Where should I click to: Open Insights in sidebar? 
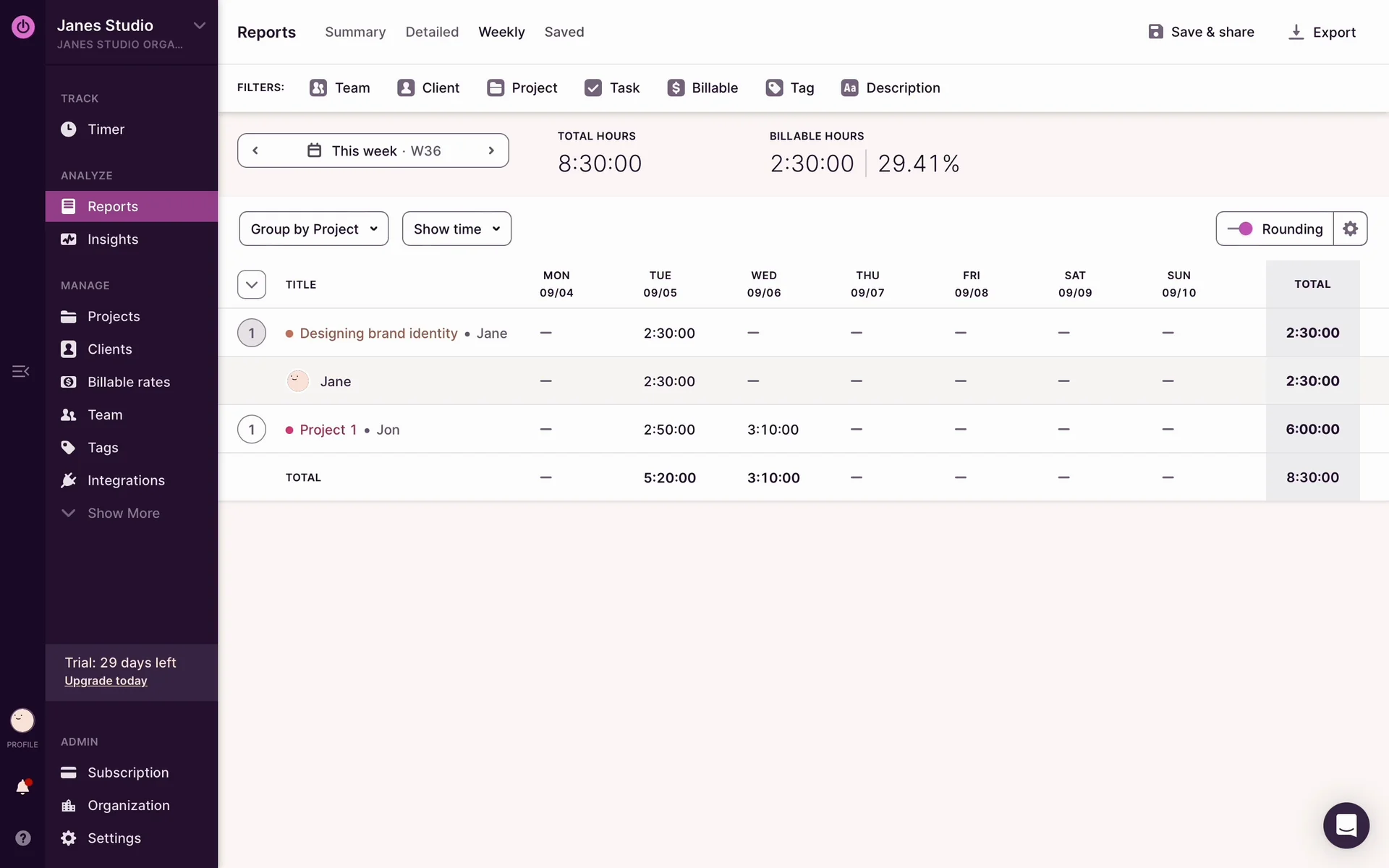pos(112,239)
